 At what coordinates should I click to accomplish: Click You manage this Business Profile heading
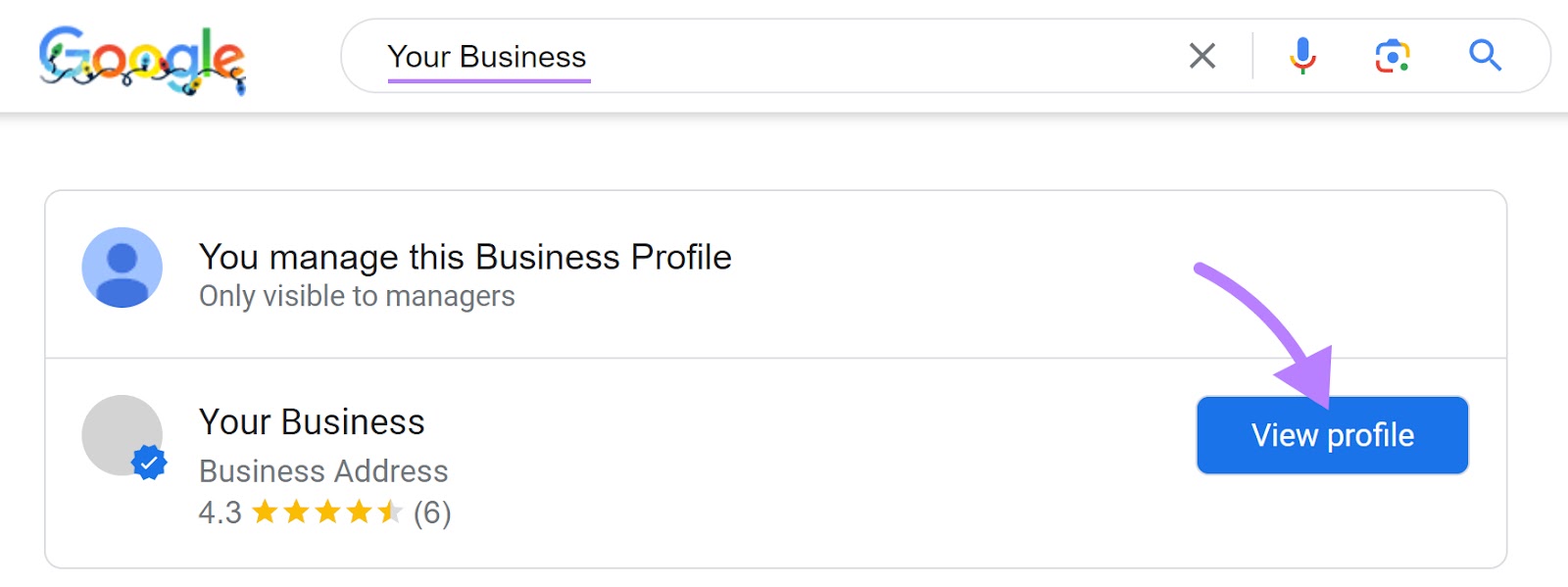(x=465, y=257)
